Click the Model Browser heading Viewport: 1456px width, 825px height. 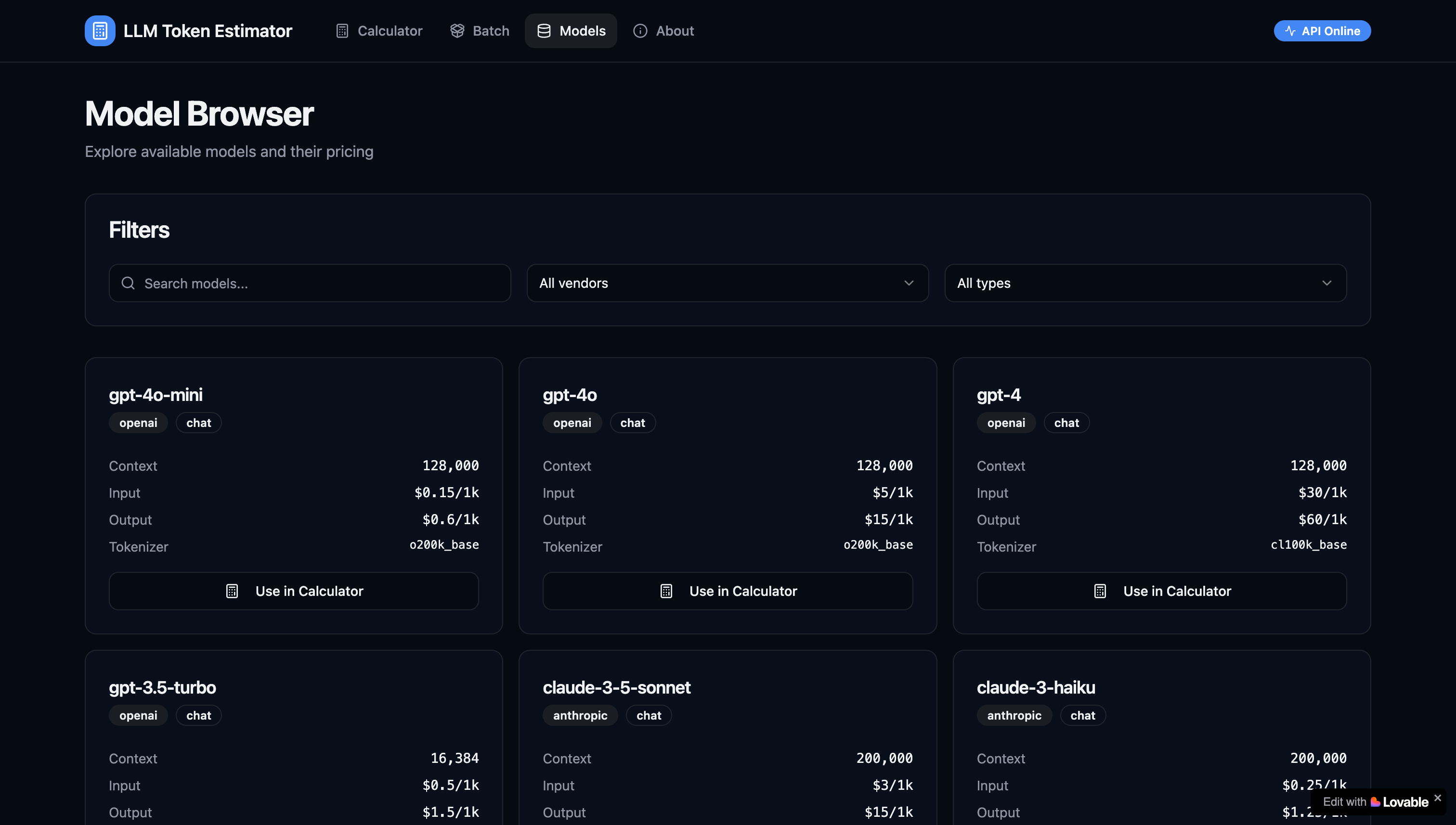pos(199,113)
